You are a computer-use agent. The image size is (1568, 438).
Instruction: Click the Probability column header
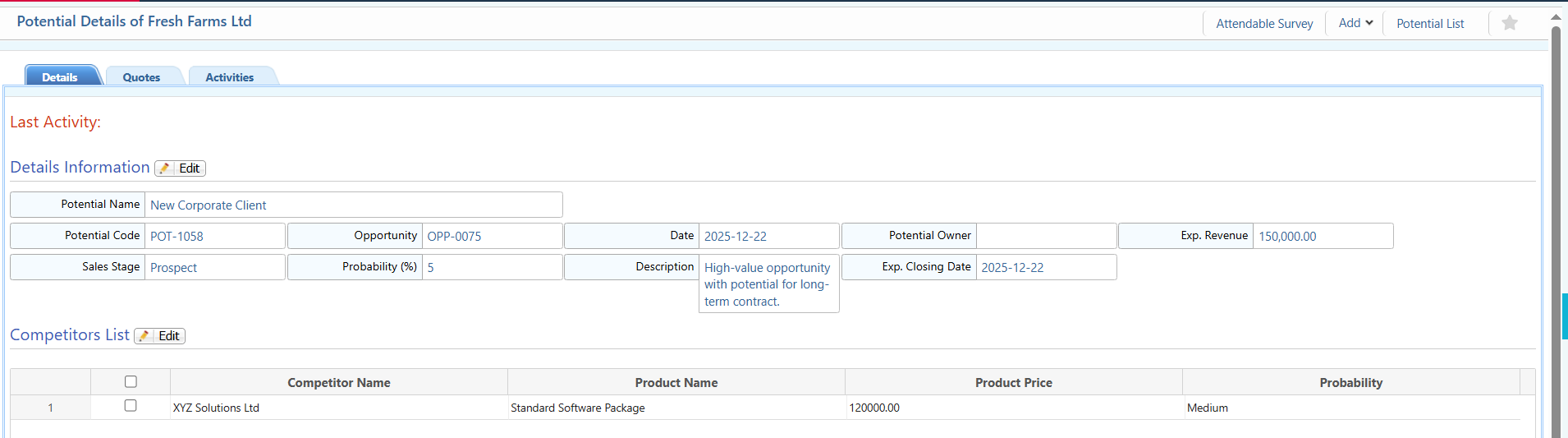pyautogui.click(x=1350, y=383)
